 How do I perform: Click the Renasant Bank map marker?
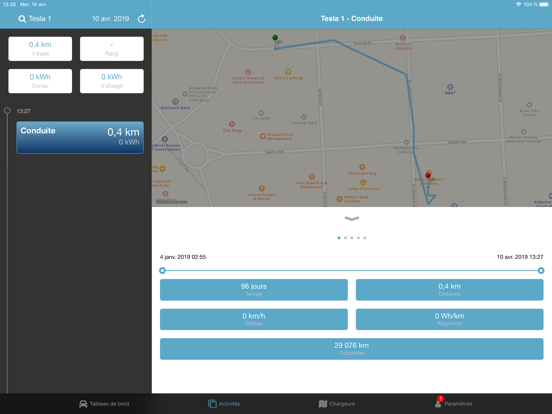(175, 102)
